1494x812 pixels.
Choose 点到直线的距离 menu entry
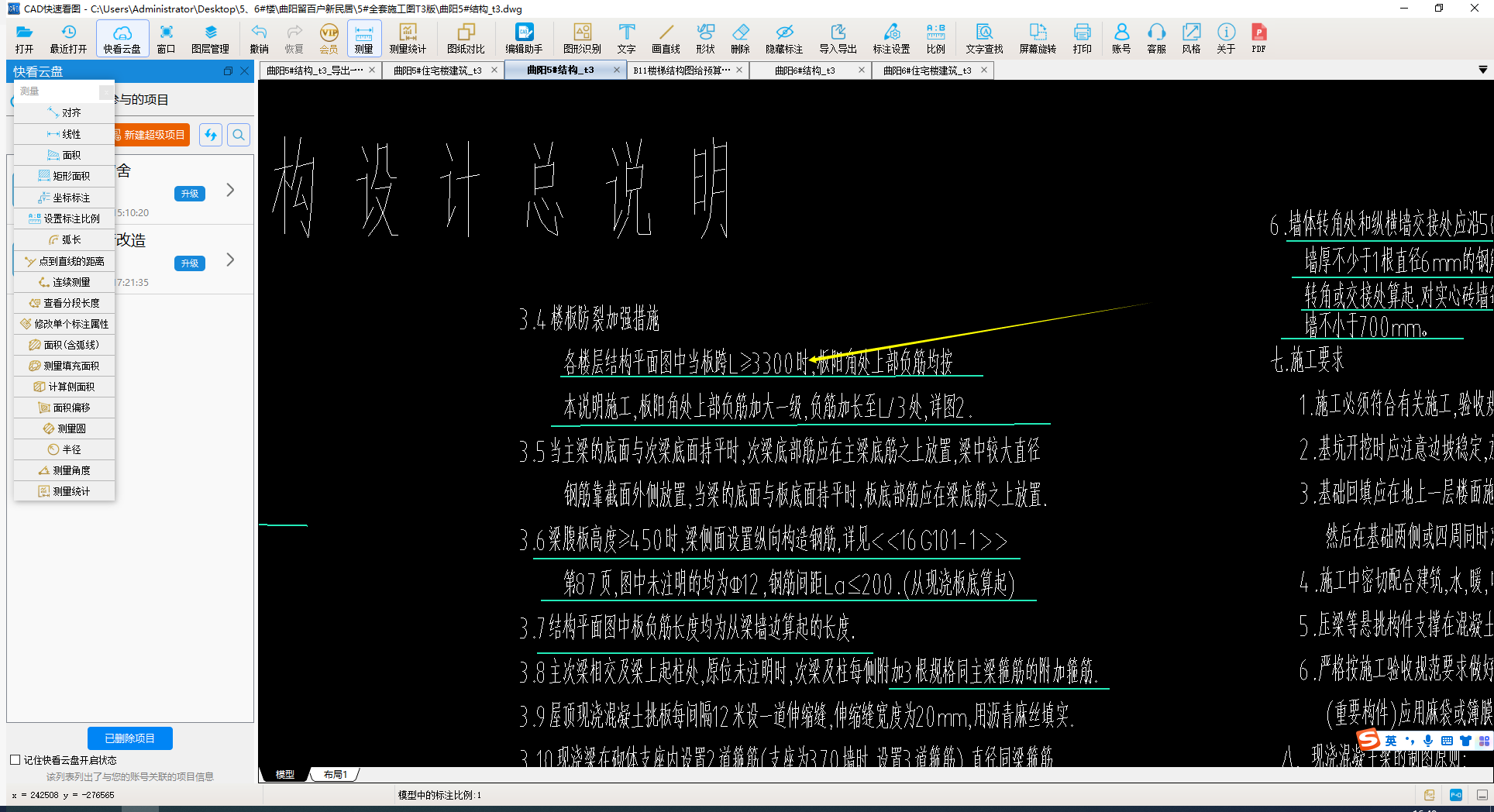(64, 262)
